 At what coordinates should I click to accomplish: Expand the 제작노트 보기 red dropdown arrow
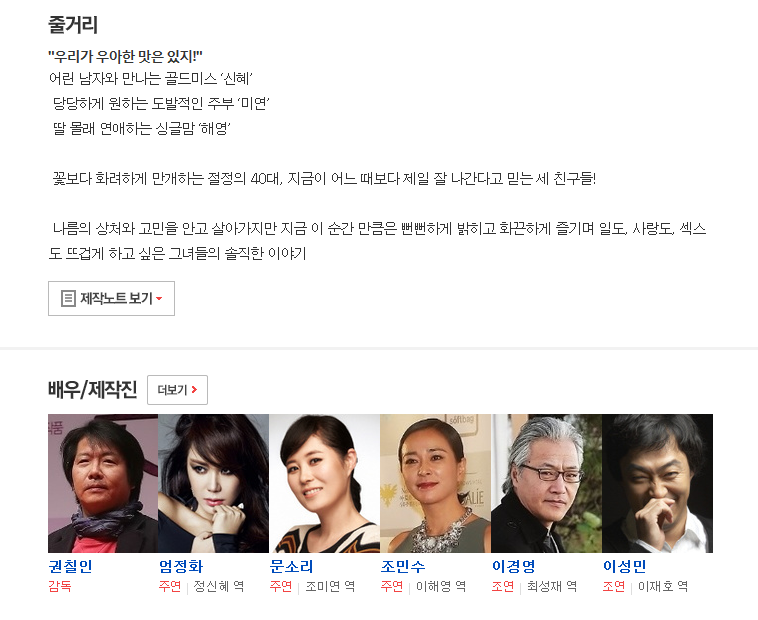click(x=159, y=299)
